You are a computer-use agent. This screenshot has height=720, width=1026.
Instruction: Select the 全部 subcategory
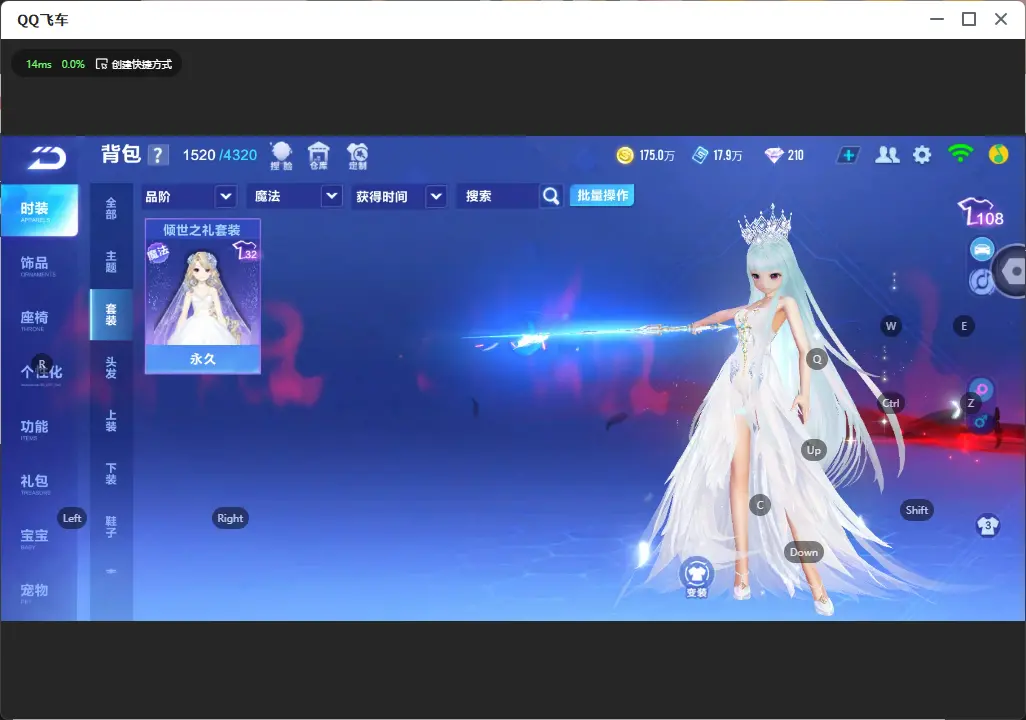click(111, 209)
